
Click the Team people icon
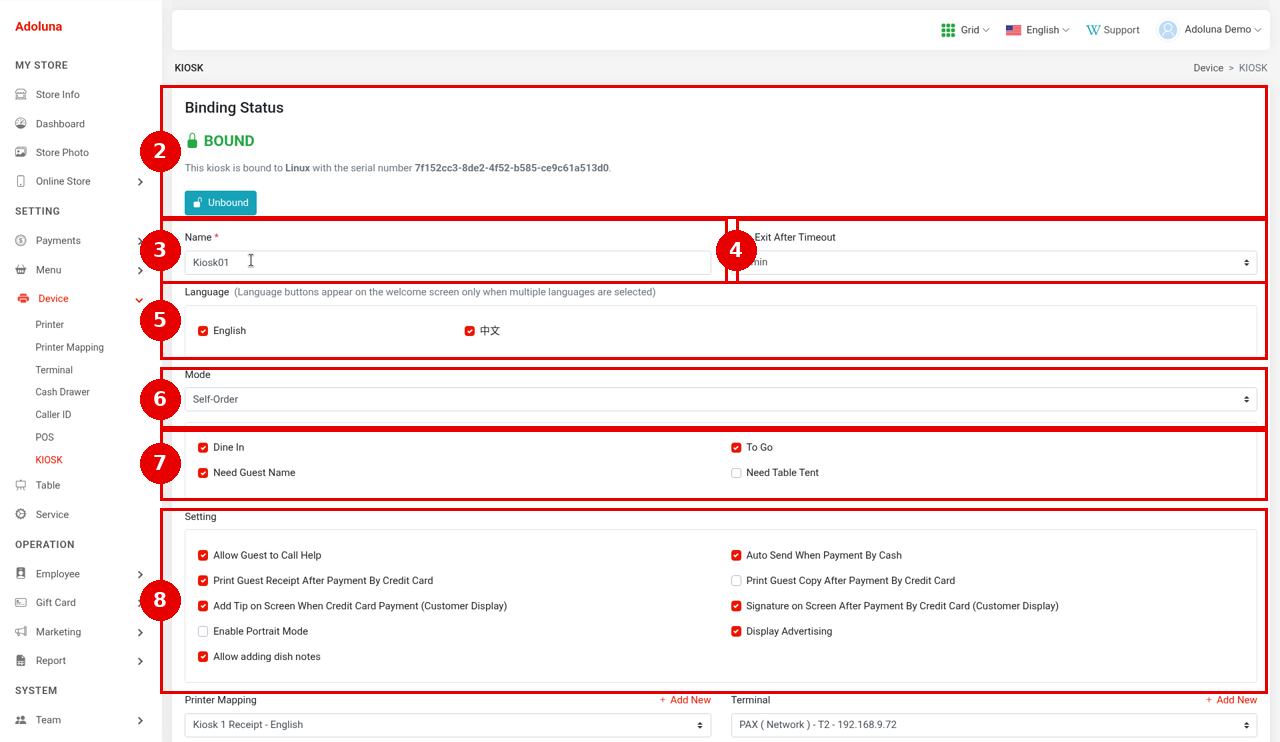click(x=21, y=720)
